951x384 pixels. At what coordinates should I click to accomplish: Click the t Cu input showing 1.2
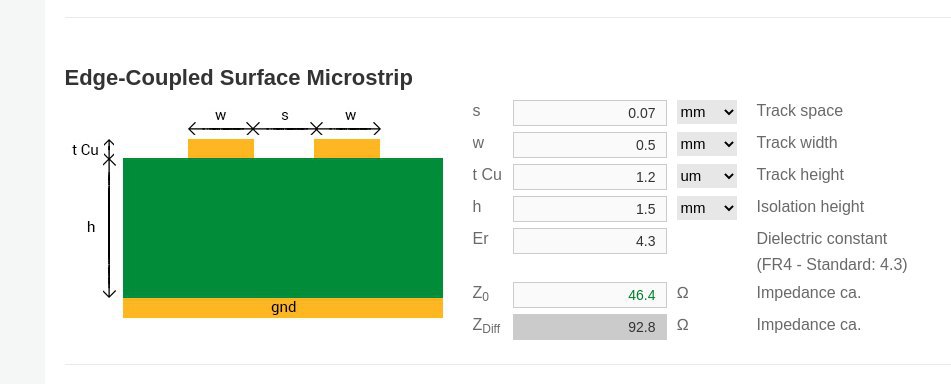coord(590,177)
